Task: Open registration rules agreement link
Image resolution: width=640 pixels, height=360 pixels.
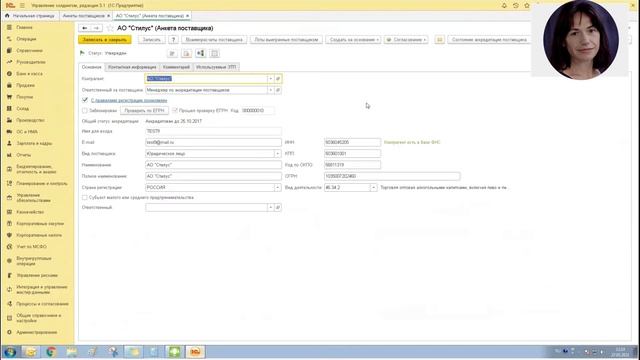Action: click(x=129, y=100)
